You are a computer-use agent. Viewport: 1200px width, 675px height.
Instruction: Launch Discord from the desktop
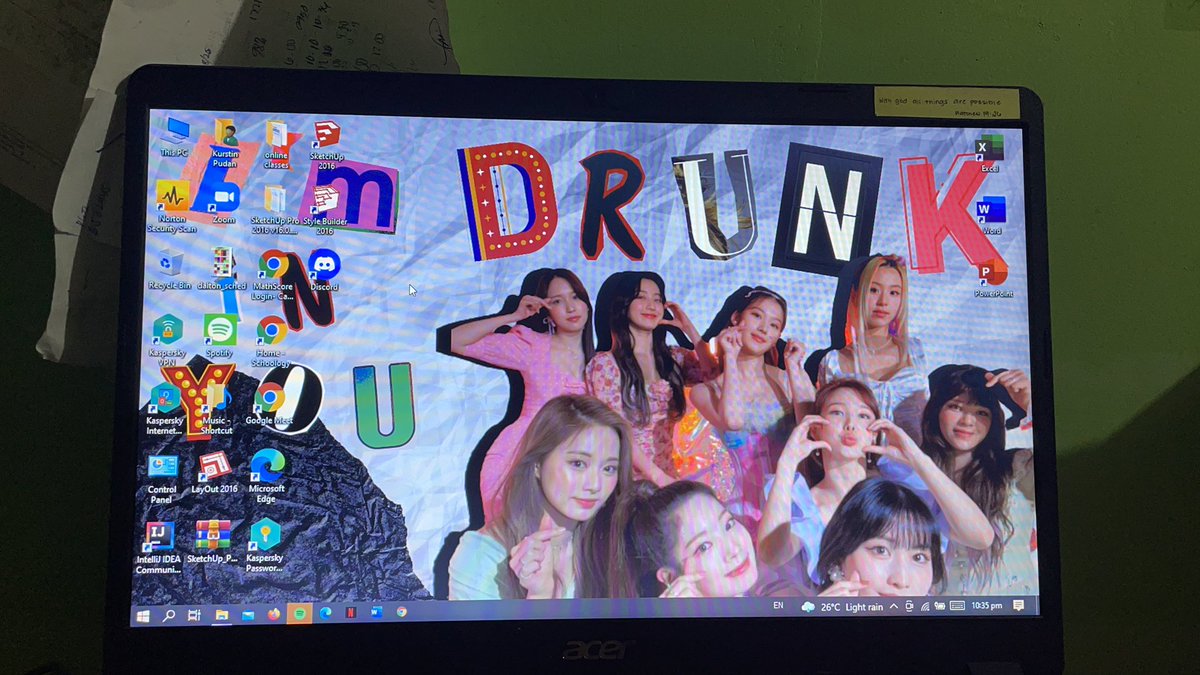(324, 271)
